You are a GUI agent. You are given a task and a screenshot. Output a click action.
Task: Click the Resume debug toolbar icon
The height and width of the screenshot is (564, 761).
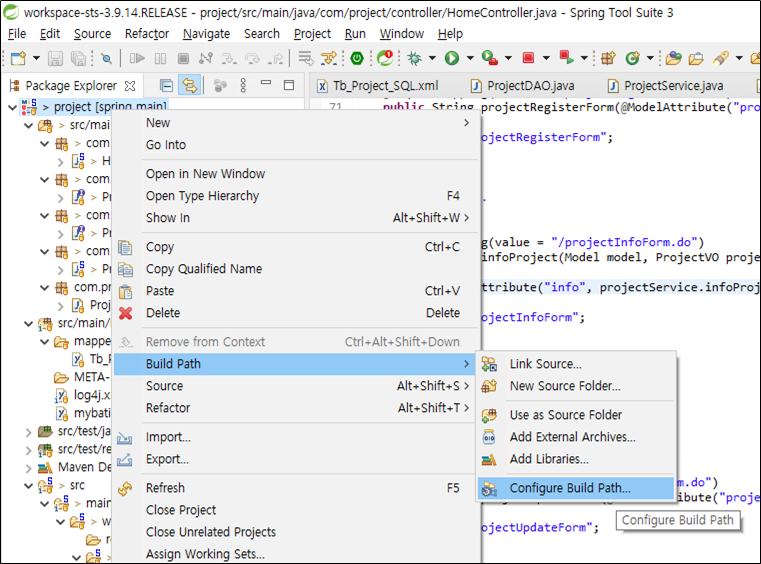click(137, 58)
